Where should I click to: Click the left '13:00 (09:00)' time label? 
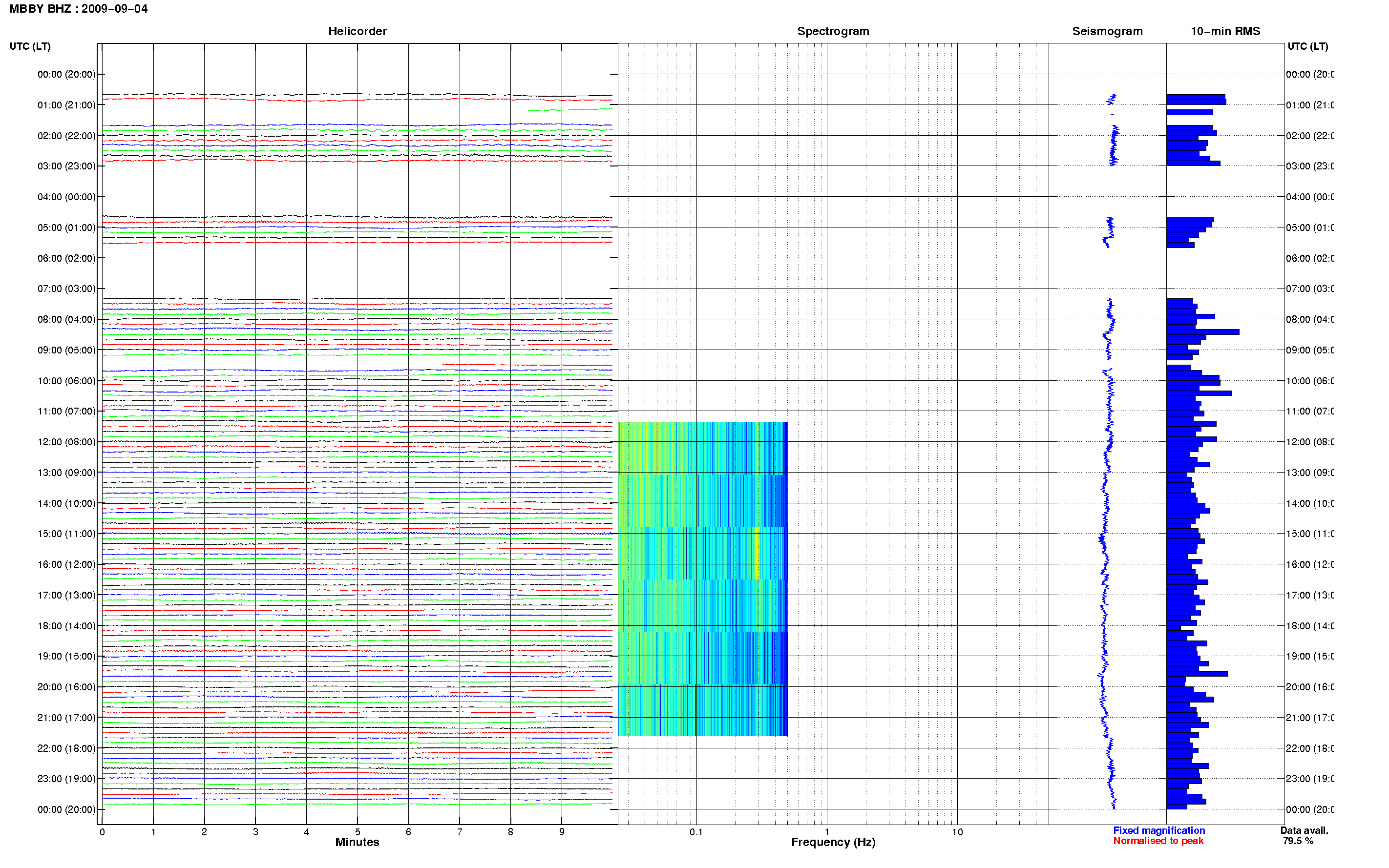pyautogui.click(x=66, y=473)
